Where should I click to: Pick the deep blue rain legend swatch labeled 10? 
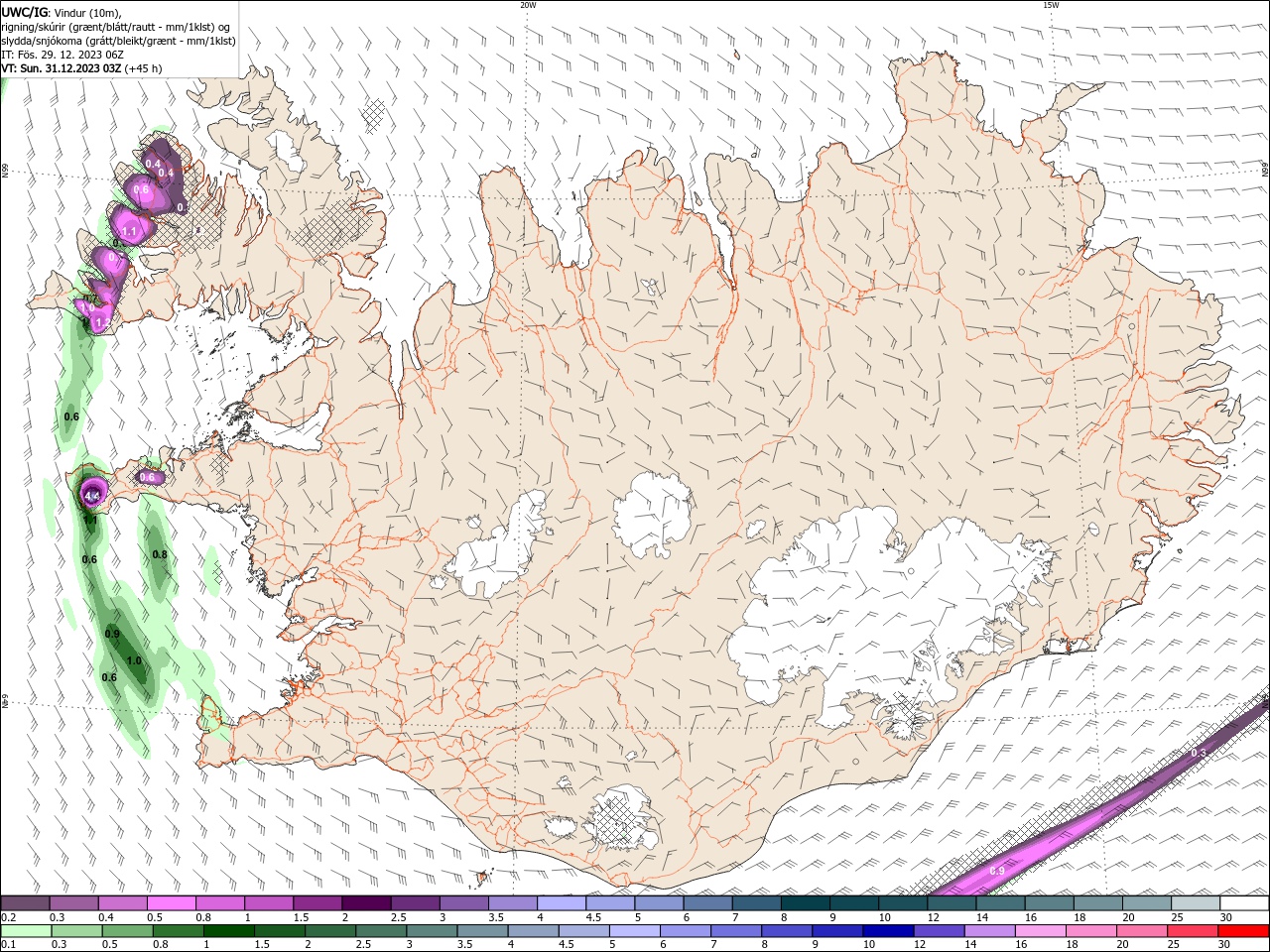887,931
